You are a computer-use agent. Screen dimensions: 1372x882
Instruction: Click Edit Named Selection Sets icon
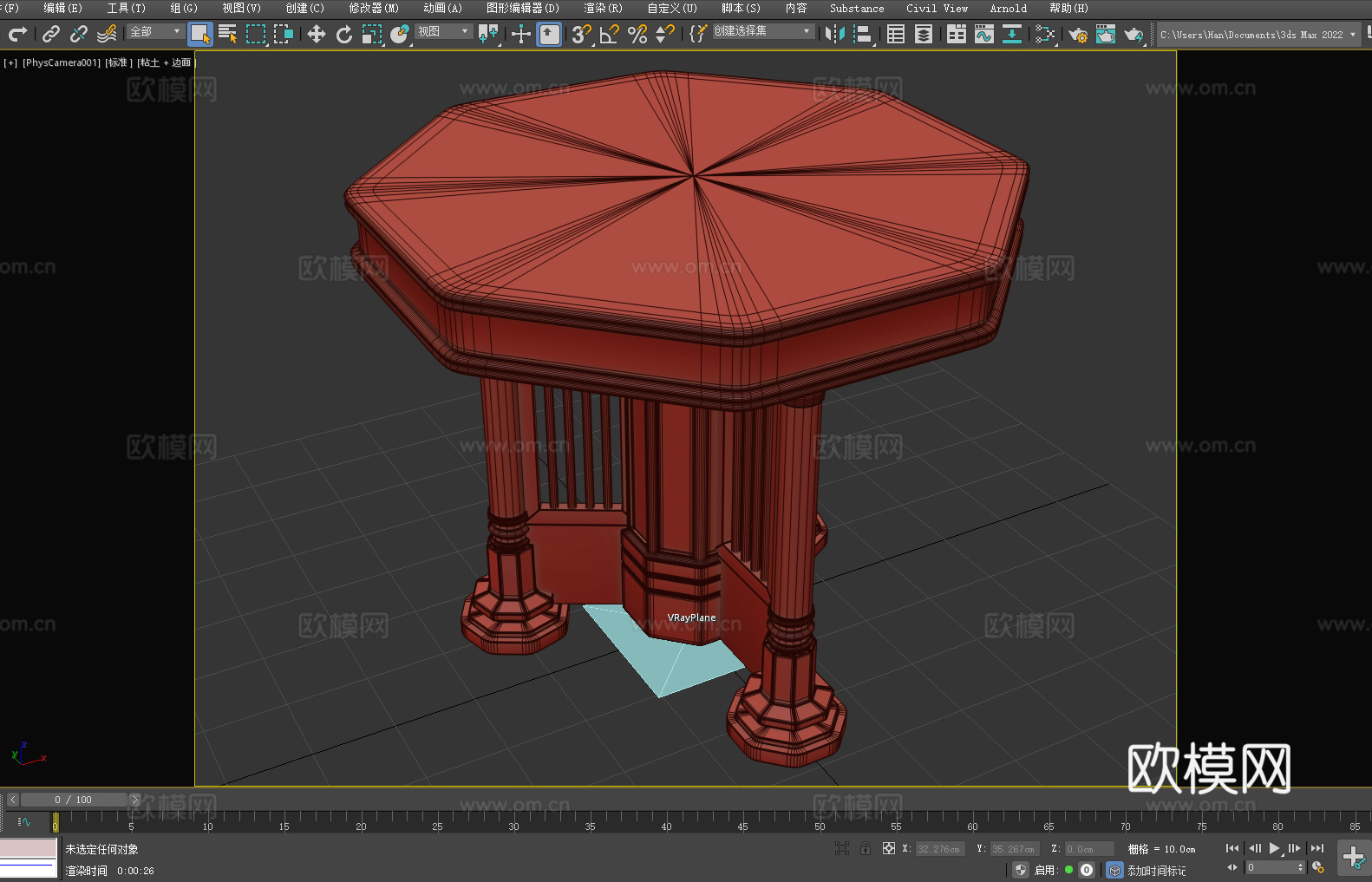pyautogui.click(x=698, y=35)
